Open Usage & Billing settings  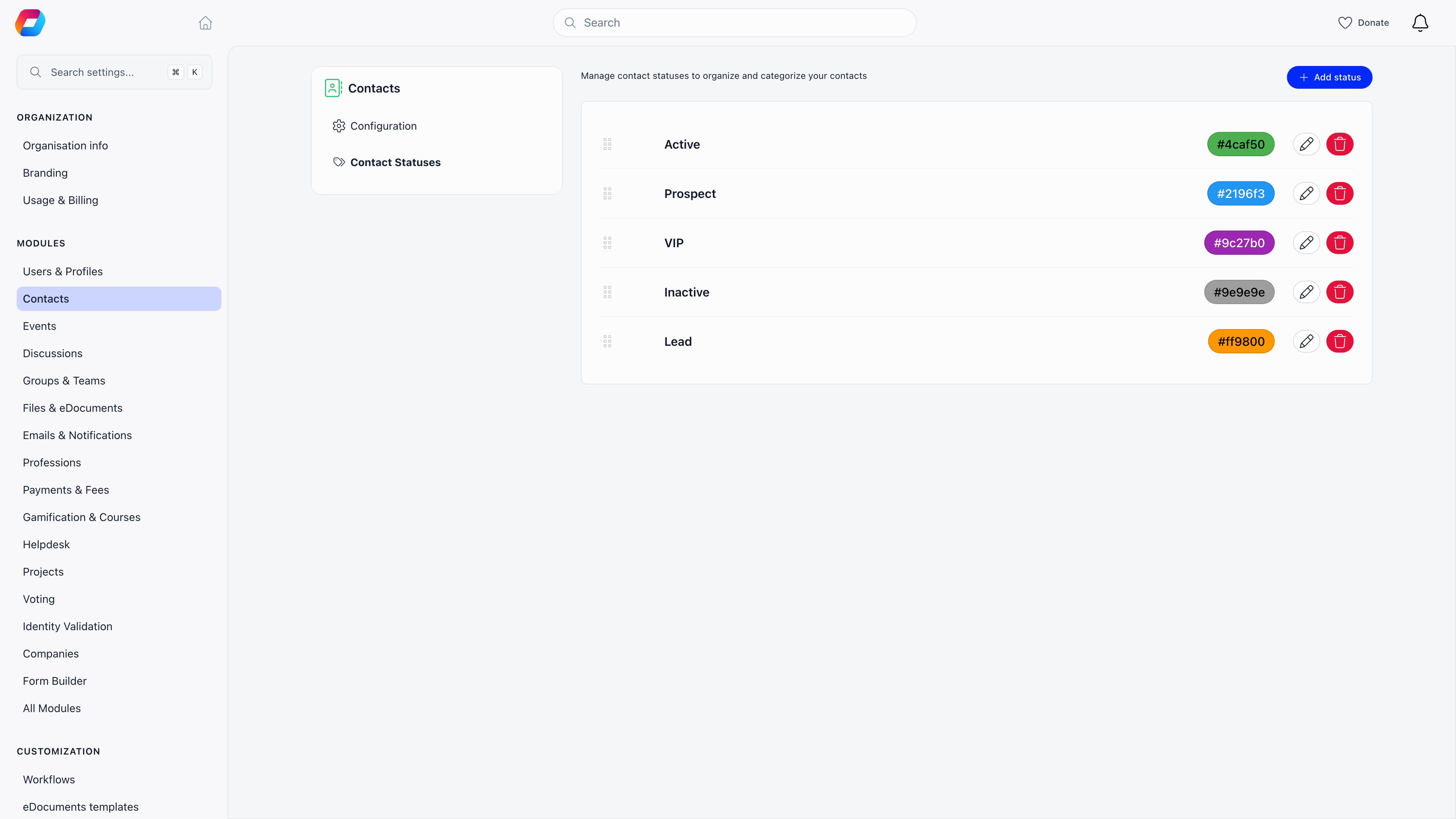61,200
